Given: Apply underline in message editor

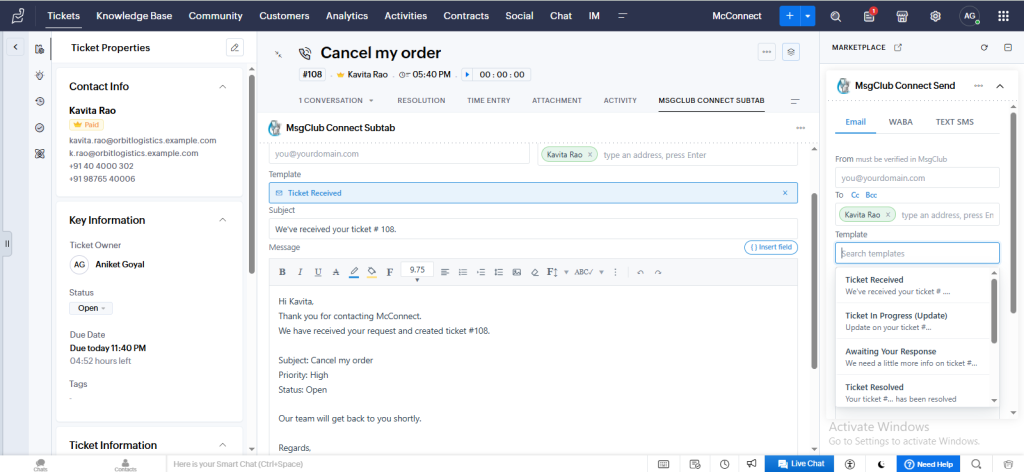Looking at the screenshot, I should pyautogui.click(x=318, y=272).
